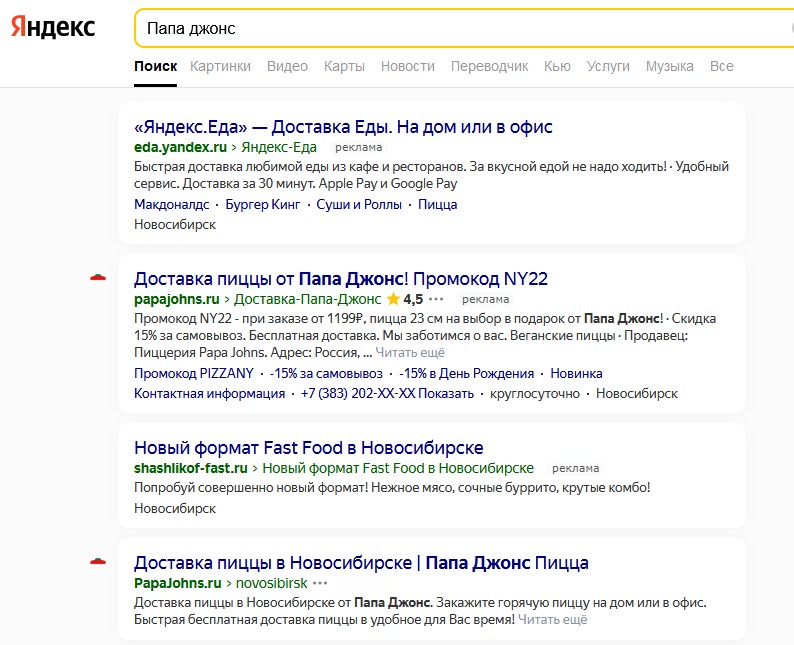Click the eda.yandex.ru domain link

click(180, 147)
